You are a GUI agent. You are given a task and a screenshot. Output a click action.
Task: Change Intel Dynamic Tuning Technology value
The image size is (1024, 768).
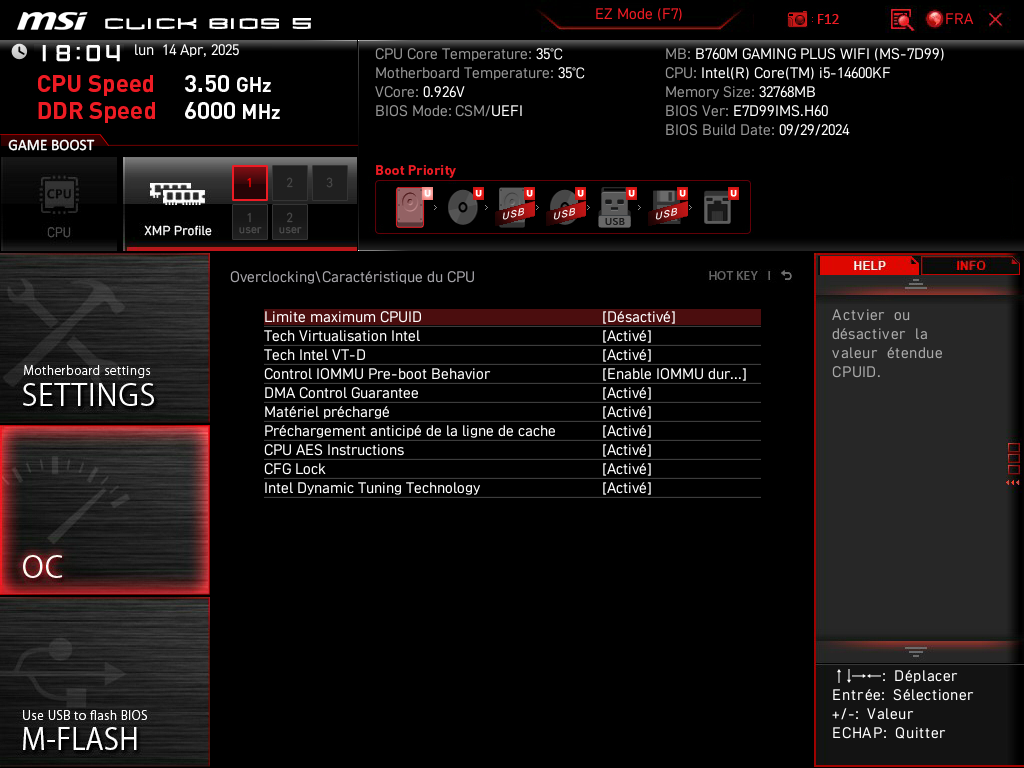pyautogui.click(x=626, y=488)
